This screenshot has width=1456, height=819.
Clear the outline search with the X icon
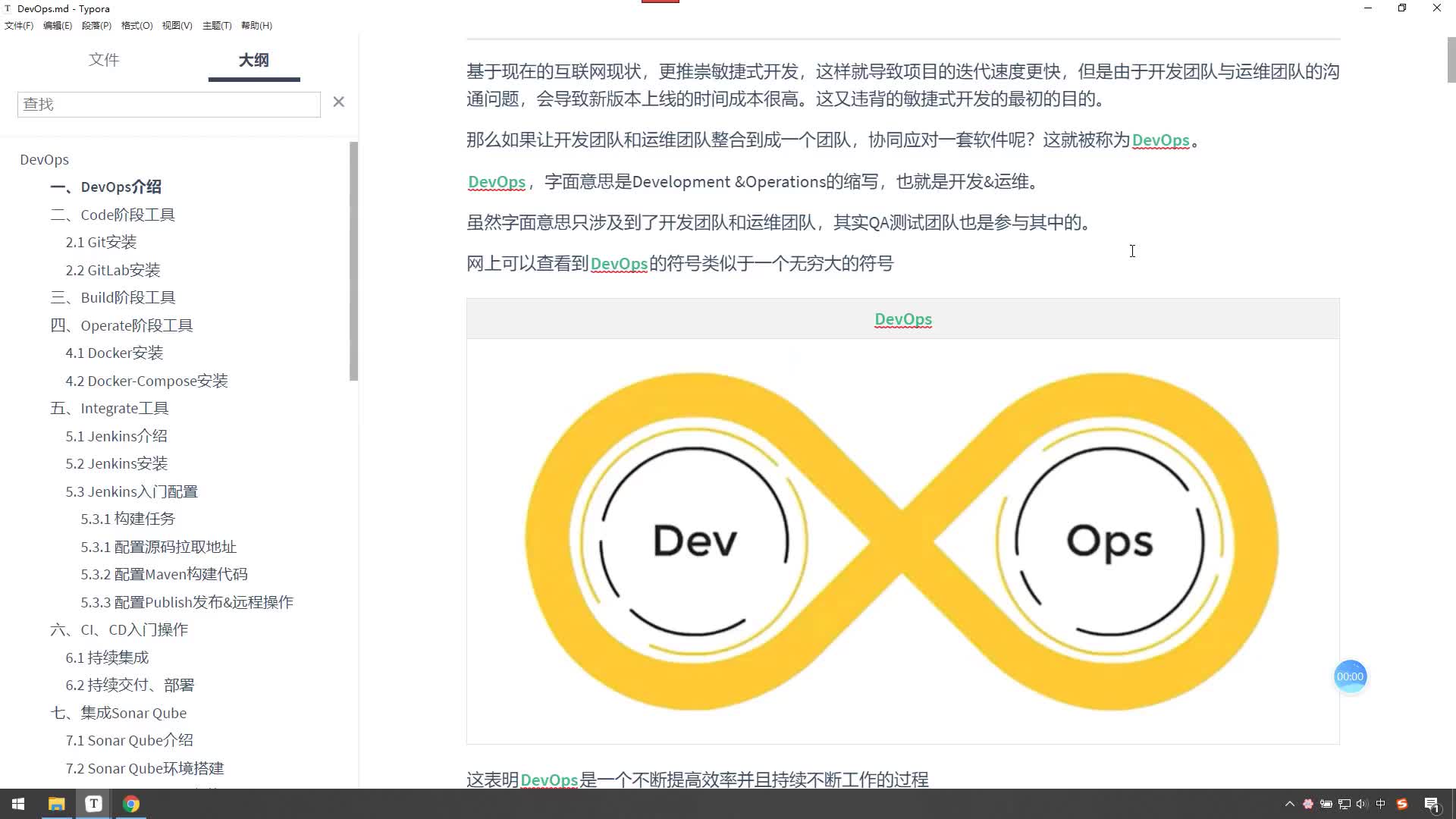(339, 102)
